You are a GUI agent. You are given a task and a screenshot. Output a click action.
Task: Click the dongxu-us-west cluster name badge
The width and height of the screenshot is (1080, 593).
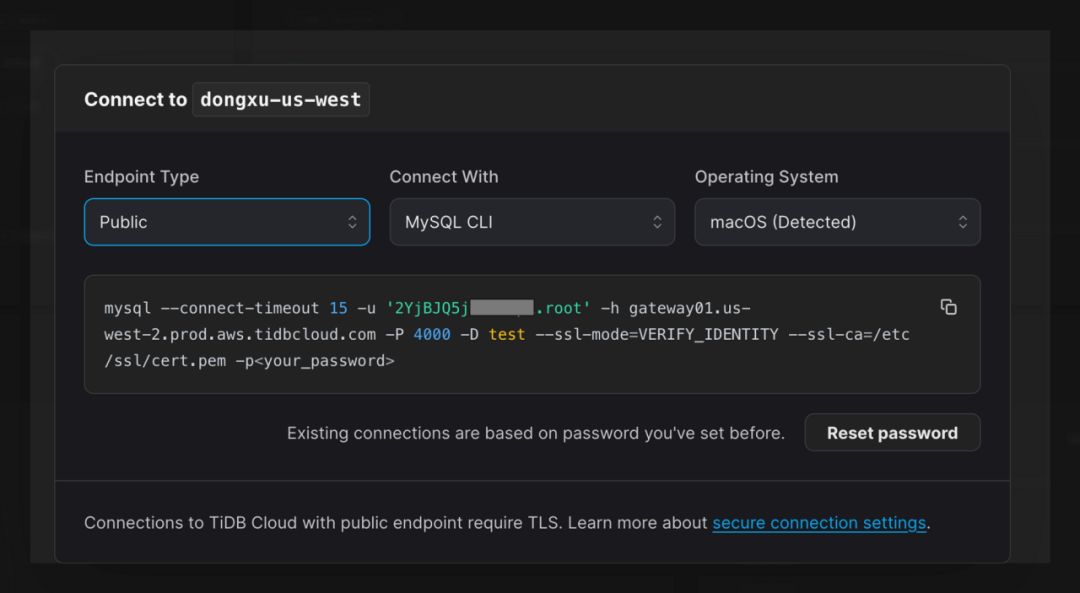281,100
